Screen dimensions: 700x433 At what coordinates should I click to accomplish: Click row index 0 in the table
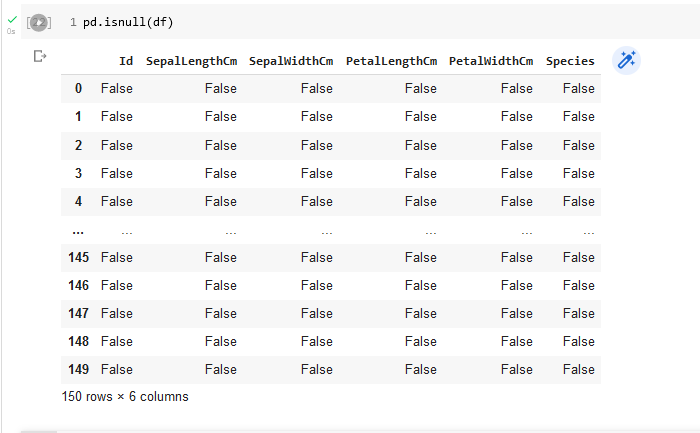[79, 88]
